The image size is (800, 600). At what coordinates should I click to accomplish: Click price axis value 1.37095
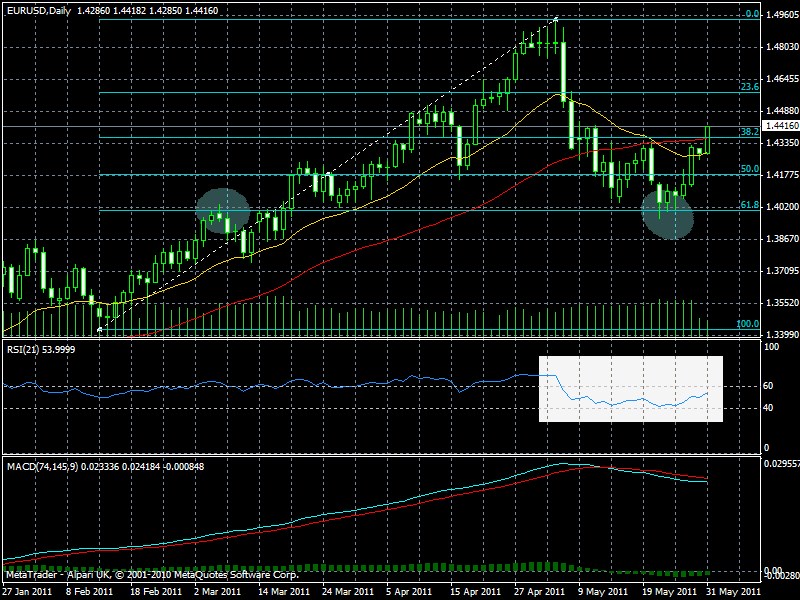tap(782, 271)
